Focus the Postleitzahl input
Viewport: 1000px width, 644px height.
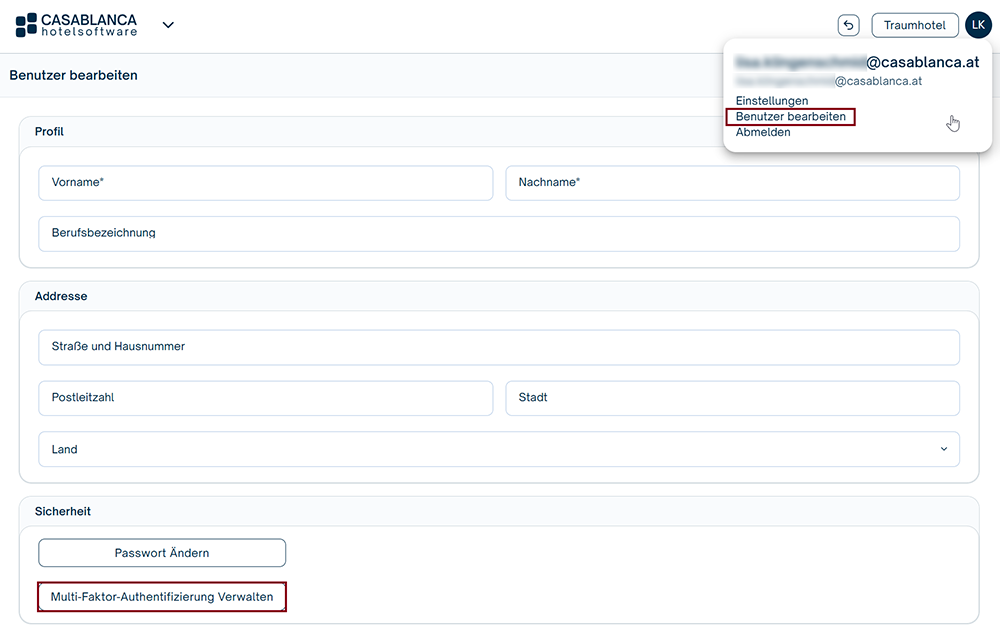pyautogui.click(x=265, y=398)
